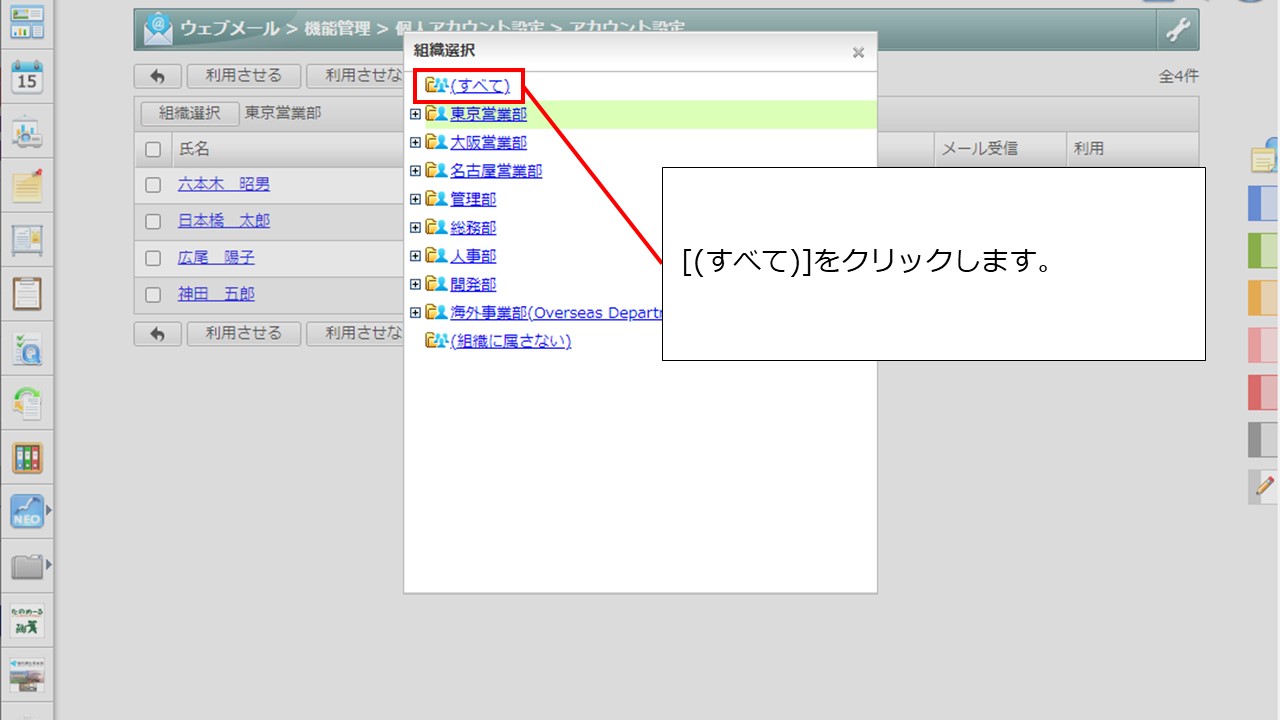This screenshot has height=720, width=1280.
Task: Open the calendar icon showing 15
Action: pyautogui.click(x=27, y=77)
